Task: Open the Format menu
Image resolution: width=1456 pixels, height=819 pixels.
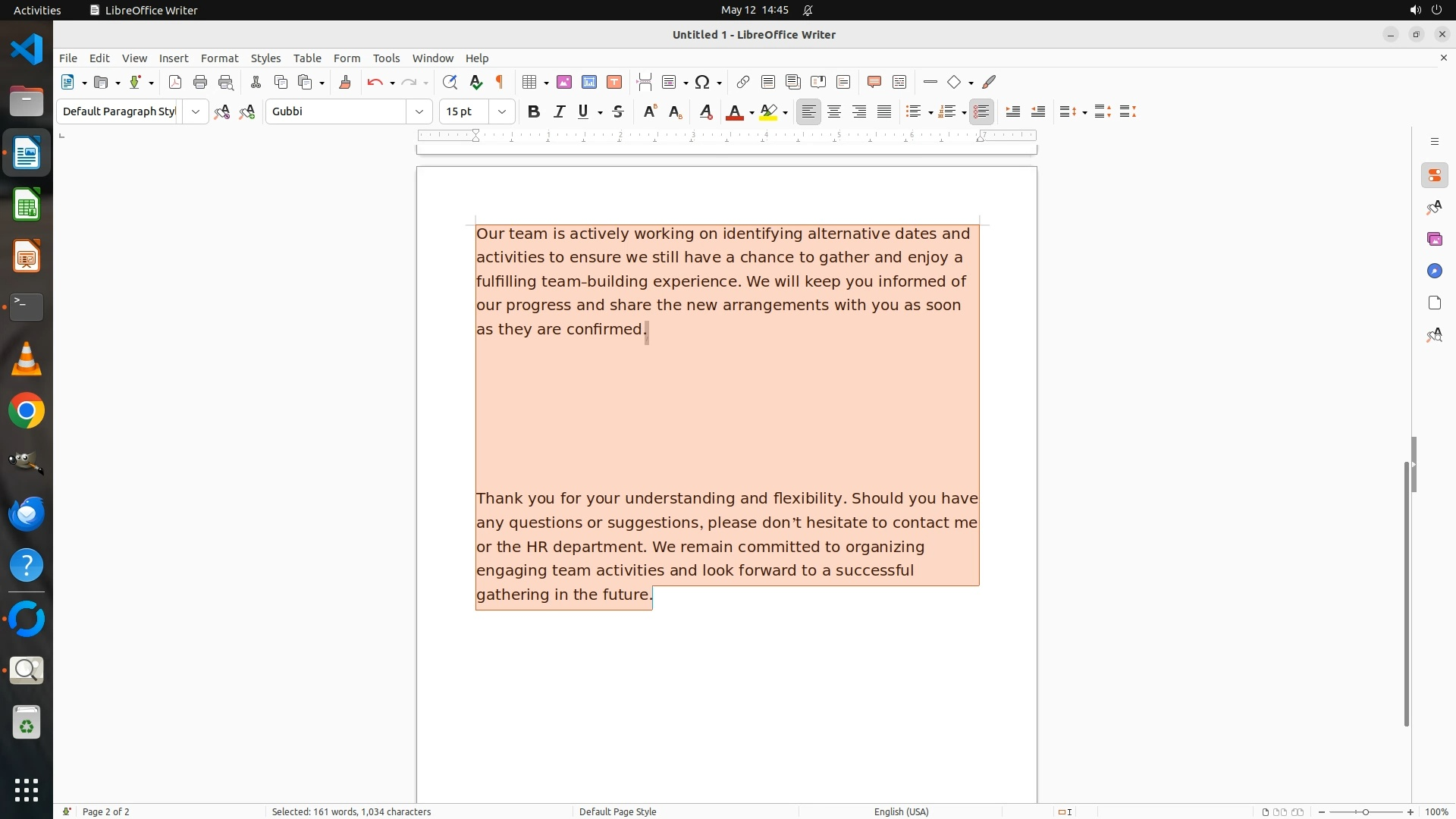Action: [219, 58]
